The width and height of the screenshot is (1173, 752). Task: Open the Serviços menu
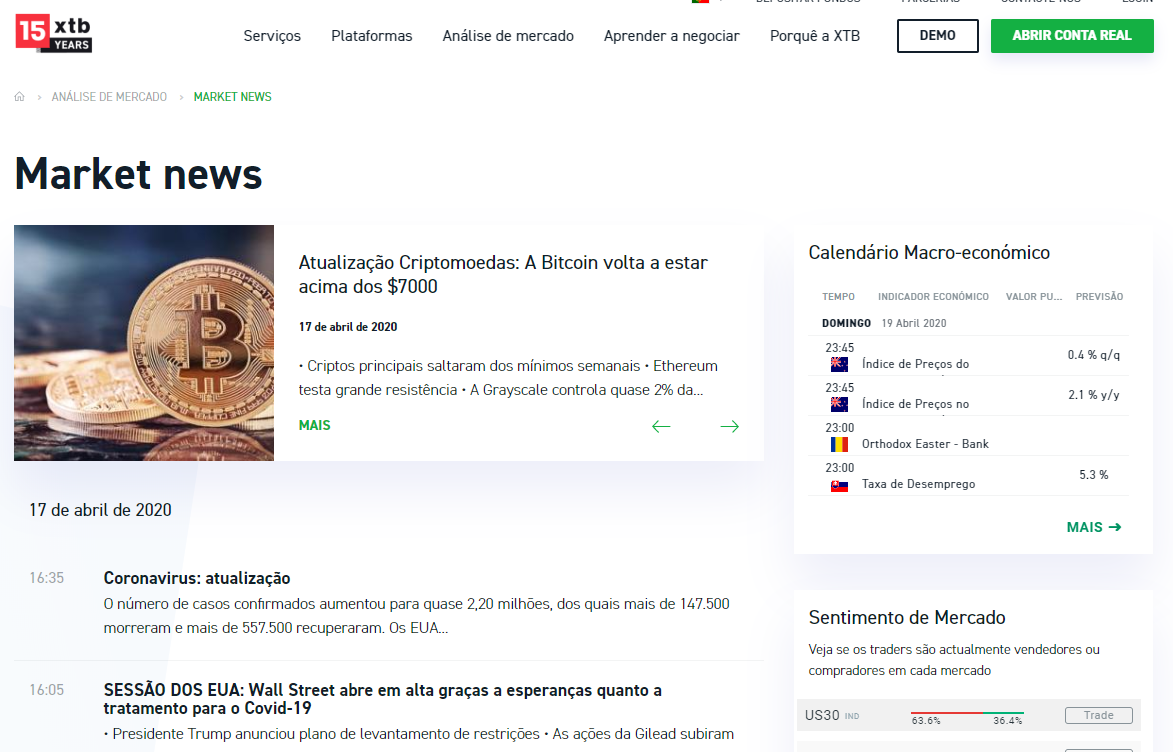click(272, 36)
